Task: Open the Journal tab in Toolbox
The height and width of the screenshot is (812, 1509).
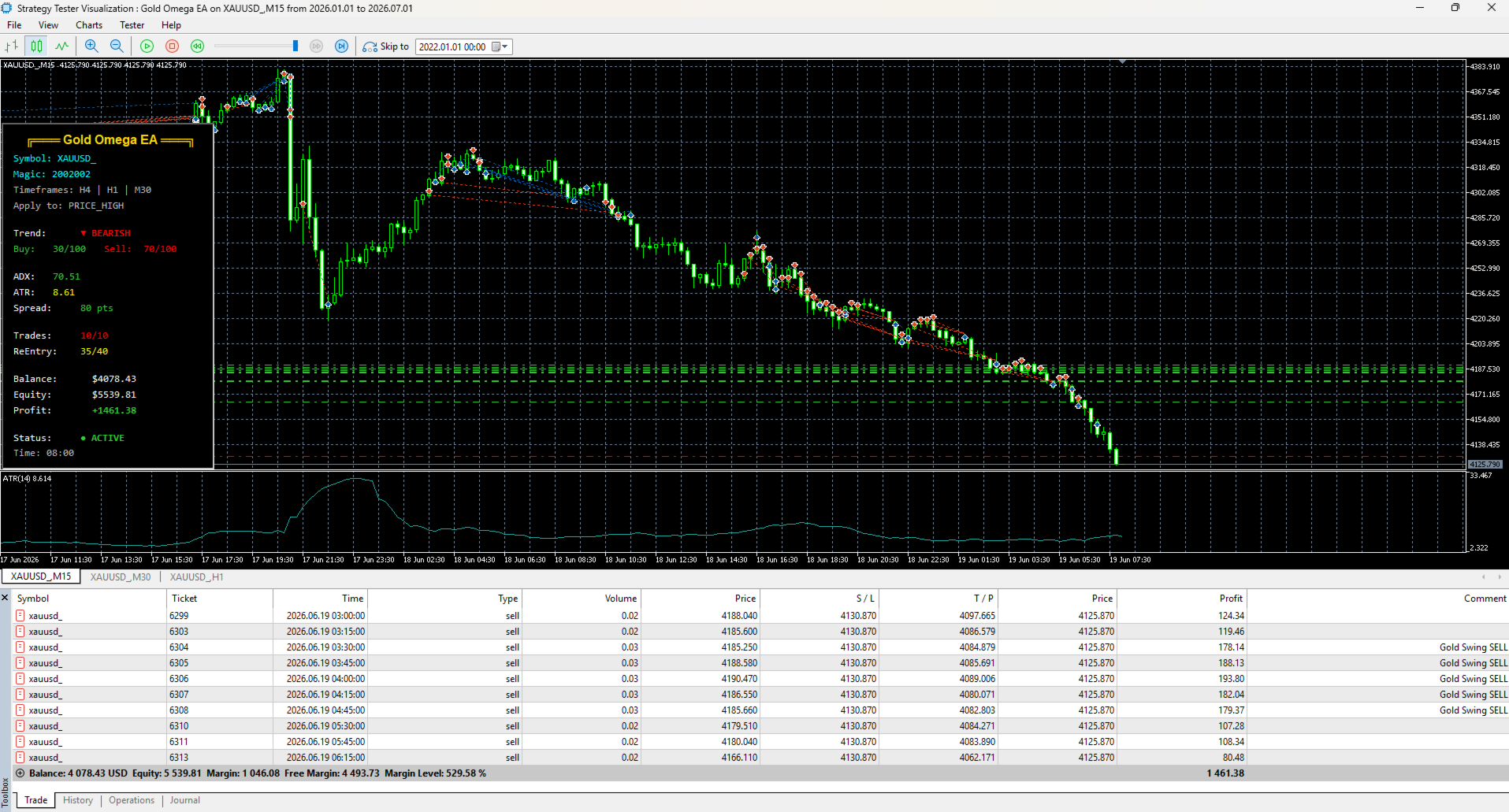Action: [x=185, y=800]
